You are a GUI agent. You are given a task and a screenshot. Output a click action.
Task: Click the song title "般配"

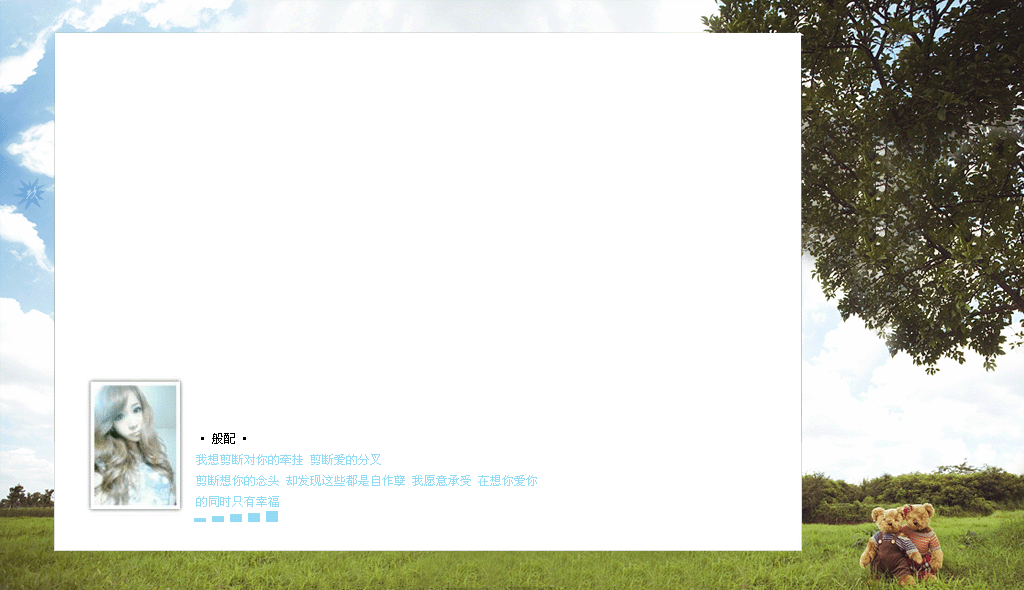[x=223, y=438]
